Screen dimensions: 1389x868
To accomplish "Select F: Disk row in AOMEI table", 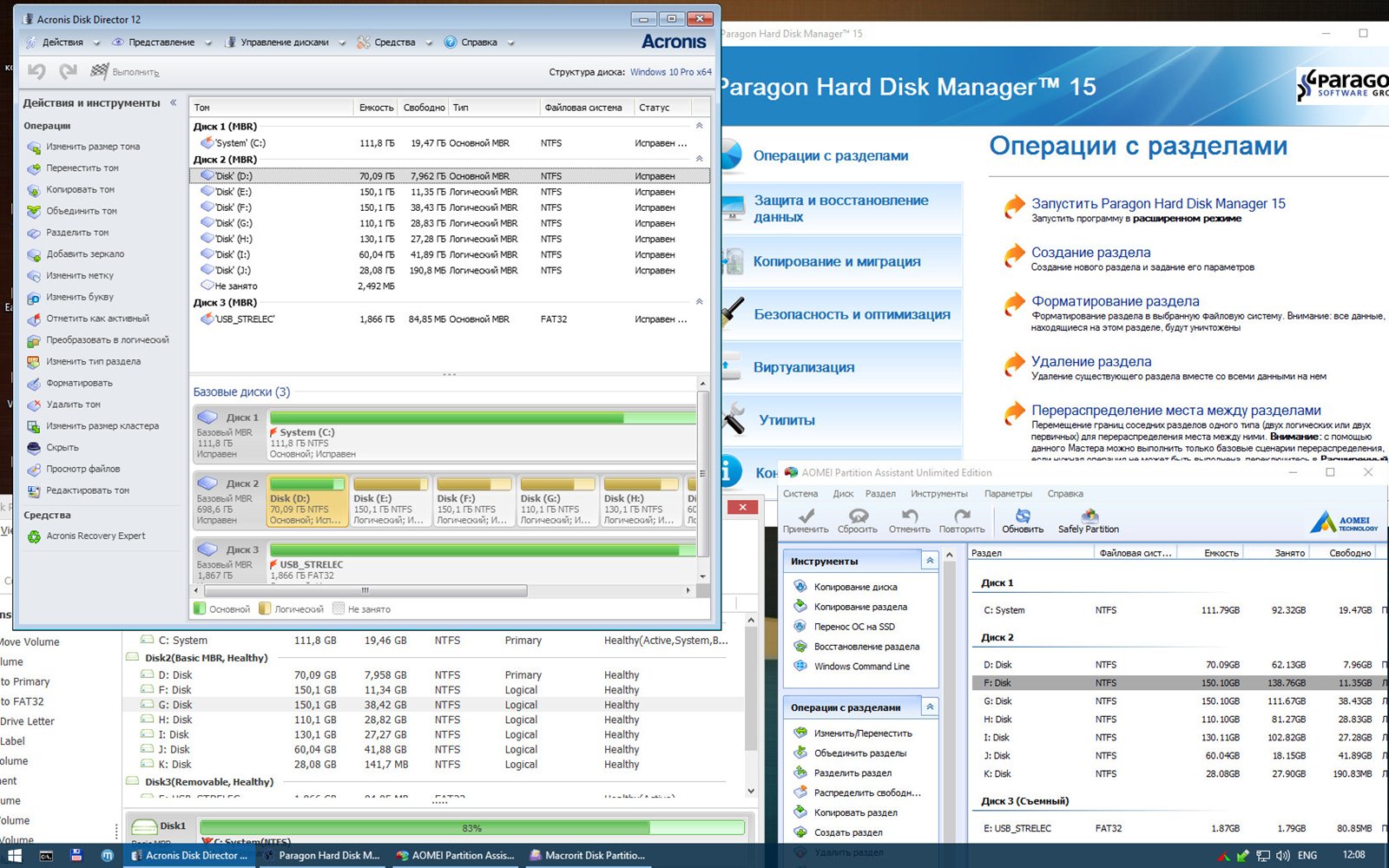I will [1180, 683].
